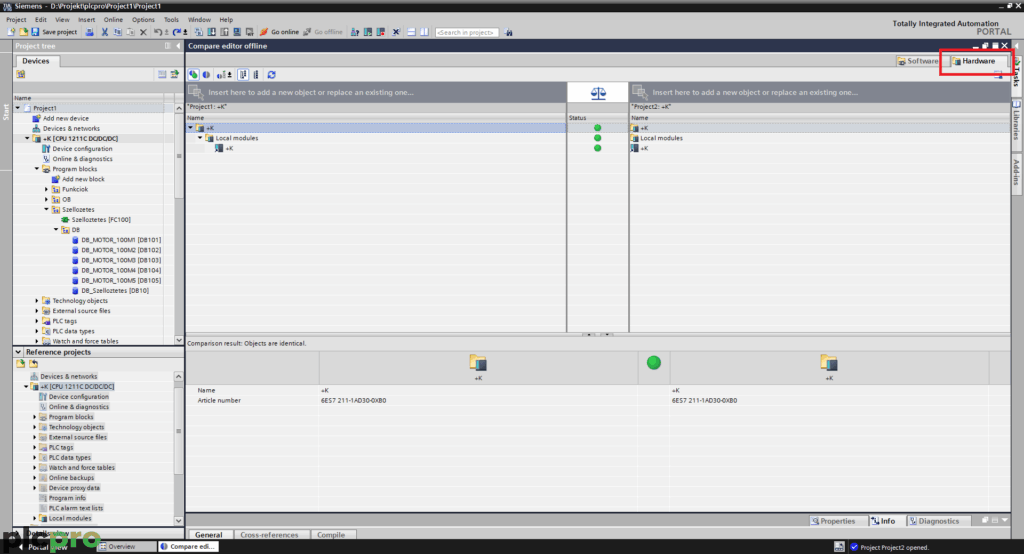
Task: Toggle the compare filter icon with colored circles
Action: [x=193, y=74]
